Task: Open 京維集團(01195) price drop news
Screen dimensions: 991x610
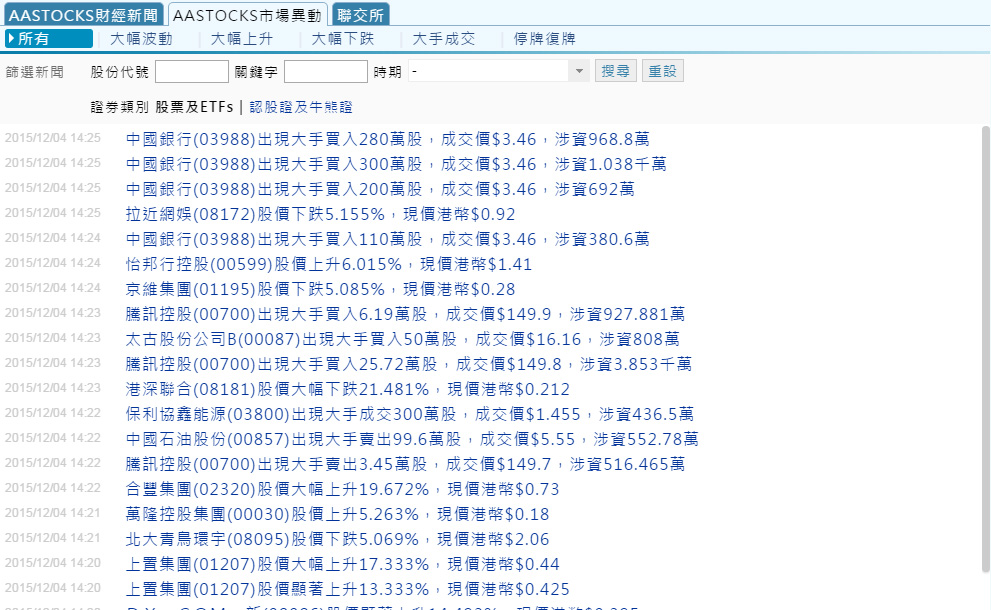Action: click(x=320, y=290)
